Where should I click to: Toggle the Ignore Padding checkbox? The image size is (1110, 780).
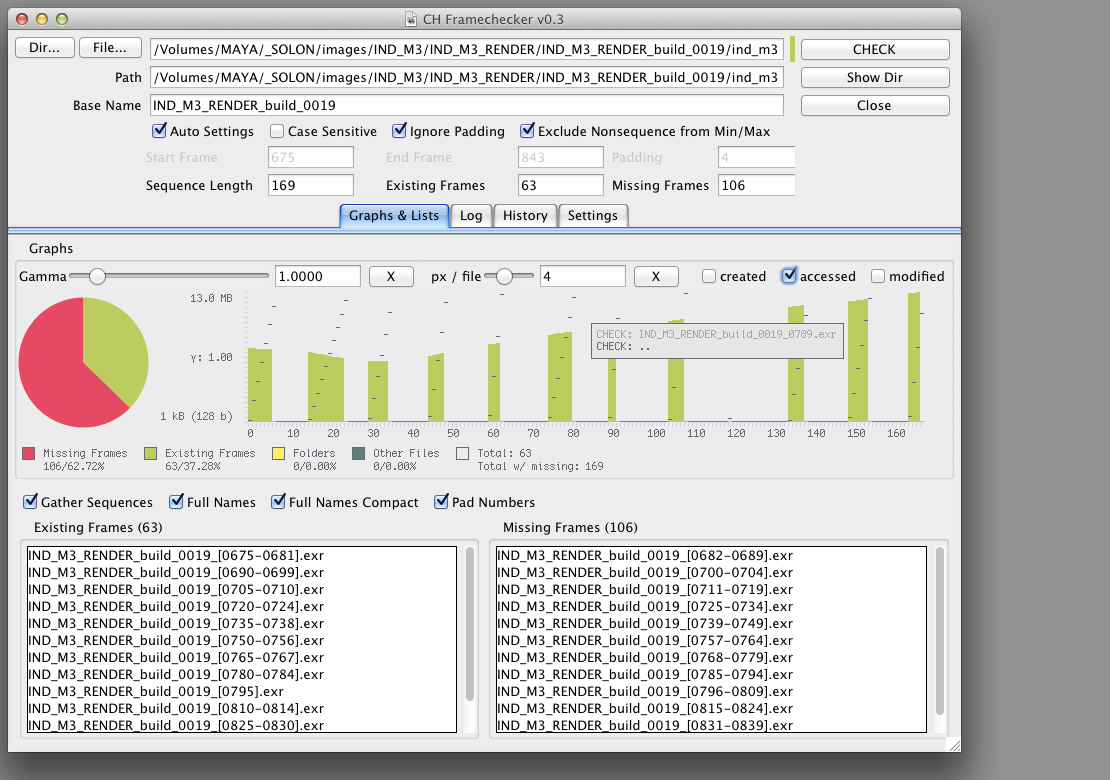[399, 131]
